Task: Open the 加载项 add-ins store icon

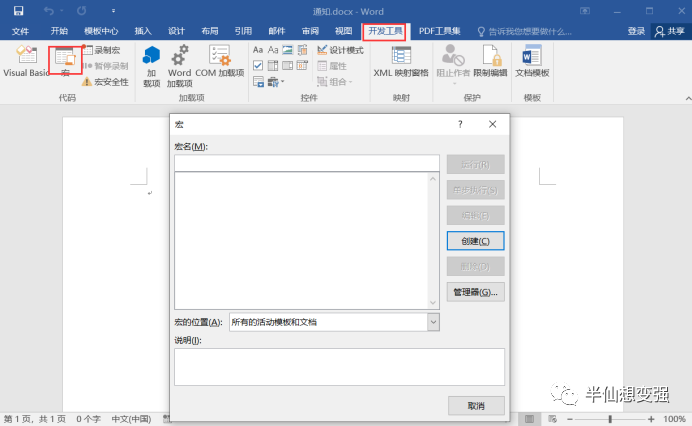Action: pyautogui.click(x=151, y=66)
